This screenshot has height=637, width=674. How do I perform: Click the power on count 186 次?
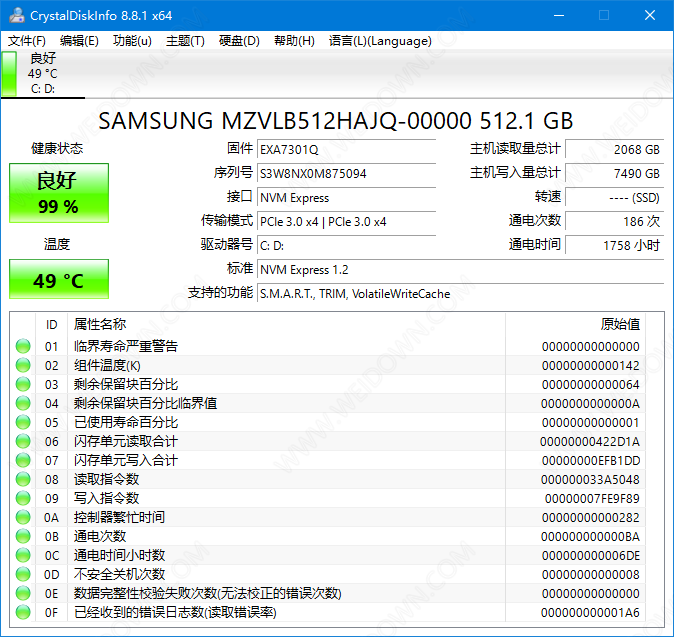pos(615,221)
